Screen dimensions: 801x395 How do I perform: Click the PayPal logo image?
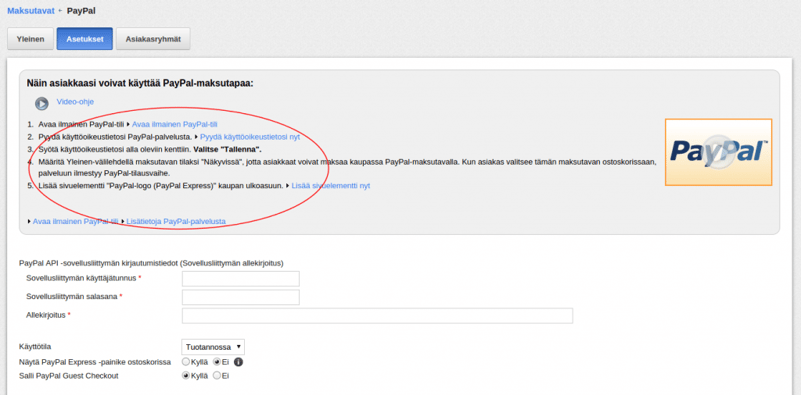718,152
